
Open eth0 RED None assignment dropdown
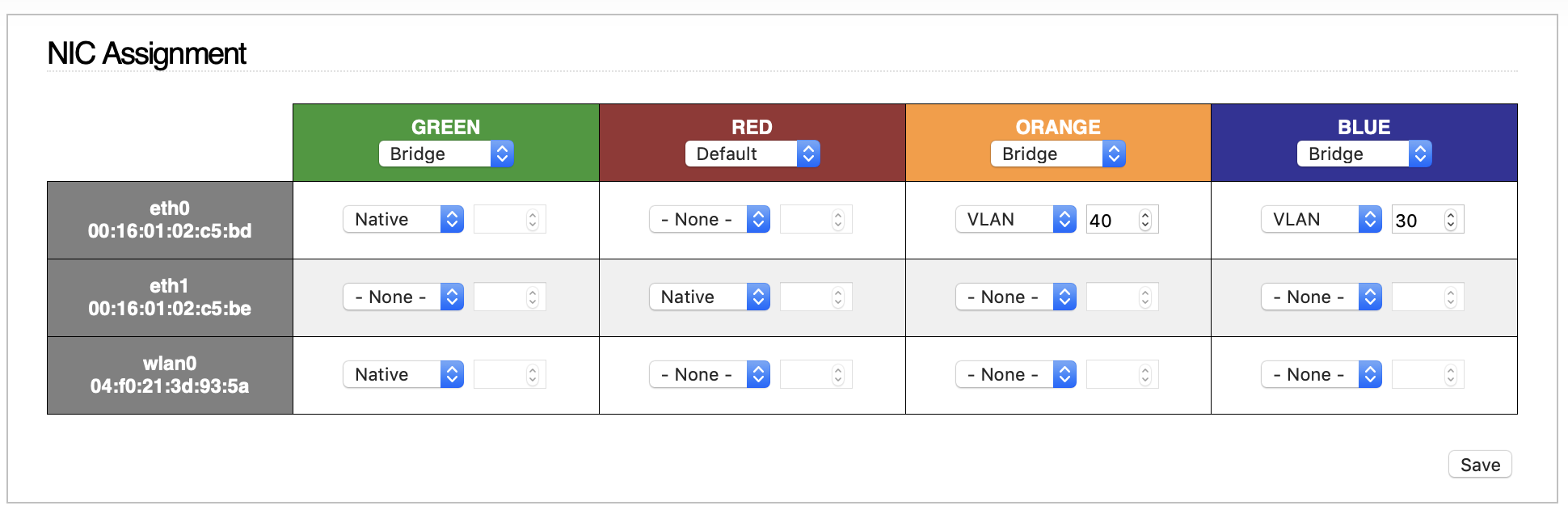[x=710, y=219]
